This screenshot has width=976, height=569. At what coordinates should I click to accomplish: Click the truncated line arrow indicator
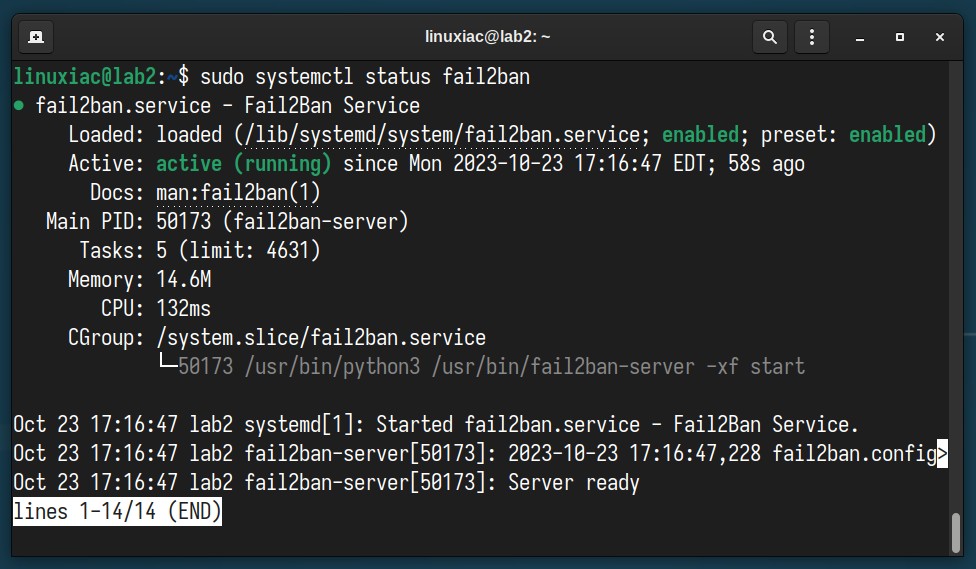click(x=942, y=453)
